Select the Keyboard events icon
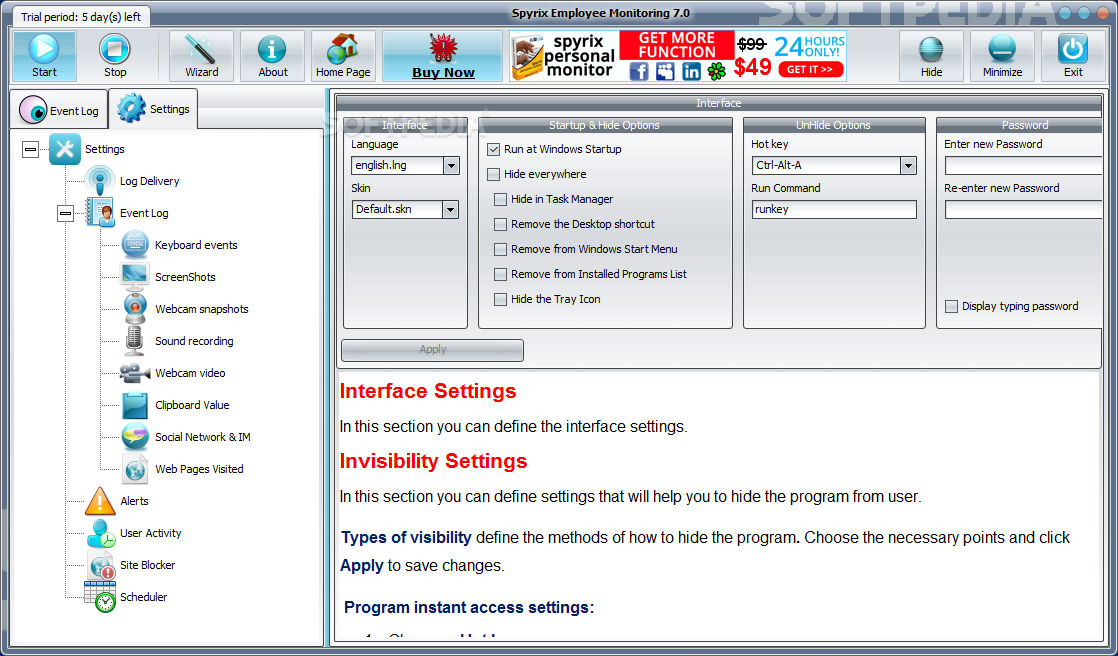The width and height of the screenshot is (1118, 656). [x=135, y=245]
